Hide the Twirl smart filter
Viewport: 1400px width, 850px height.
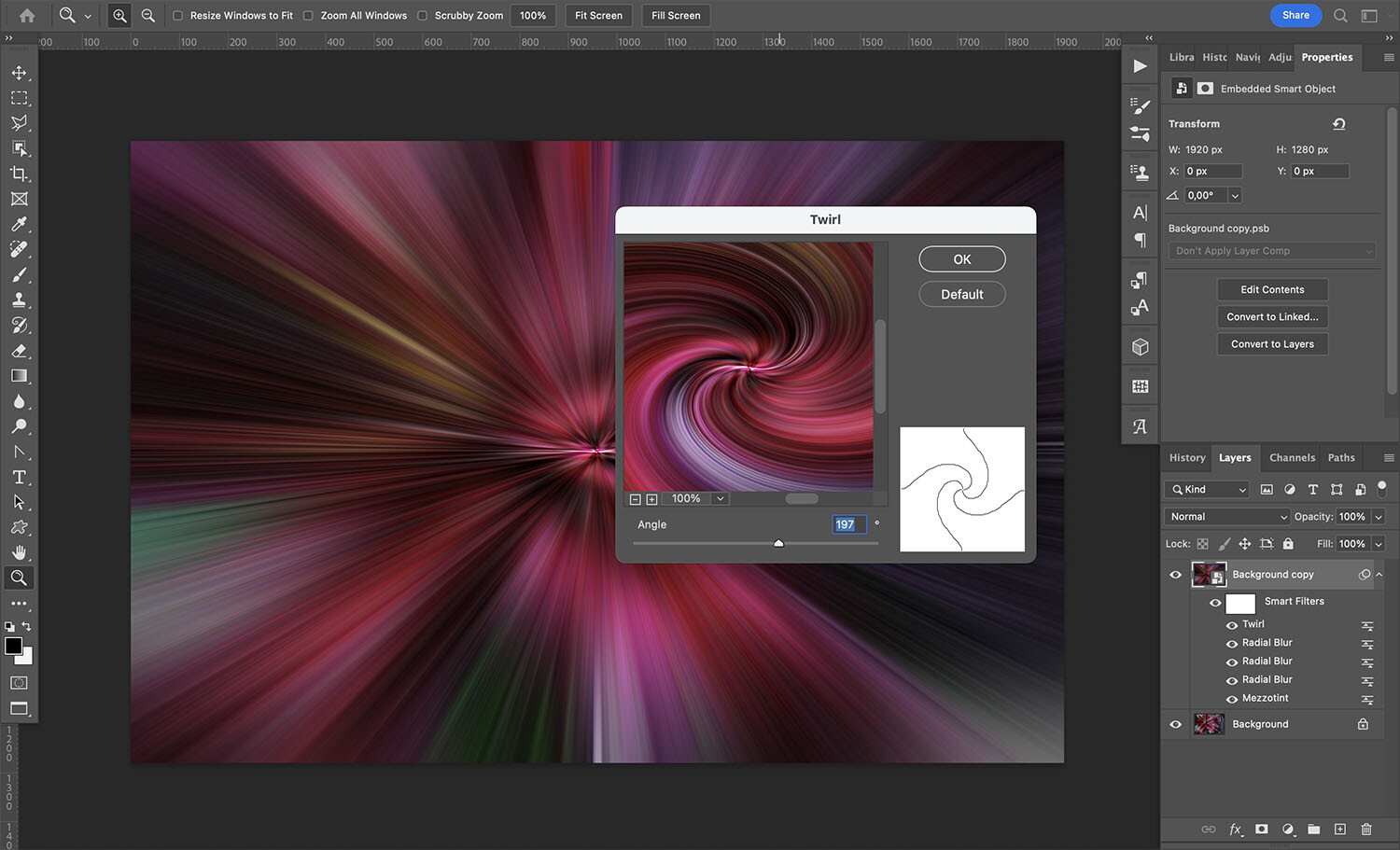[x=1232, y=624]
